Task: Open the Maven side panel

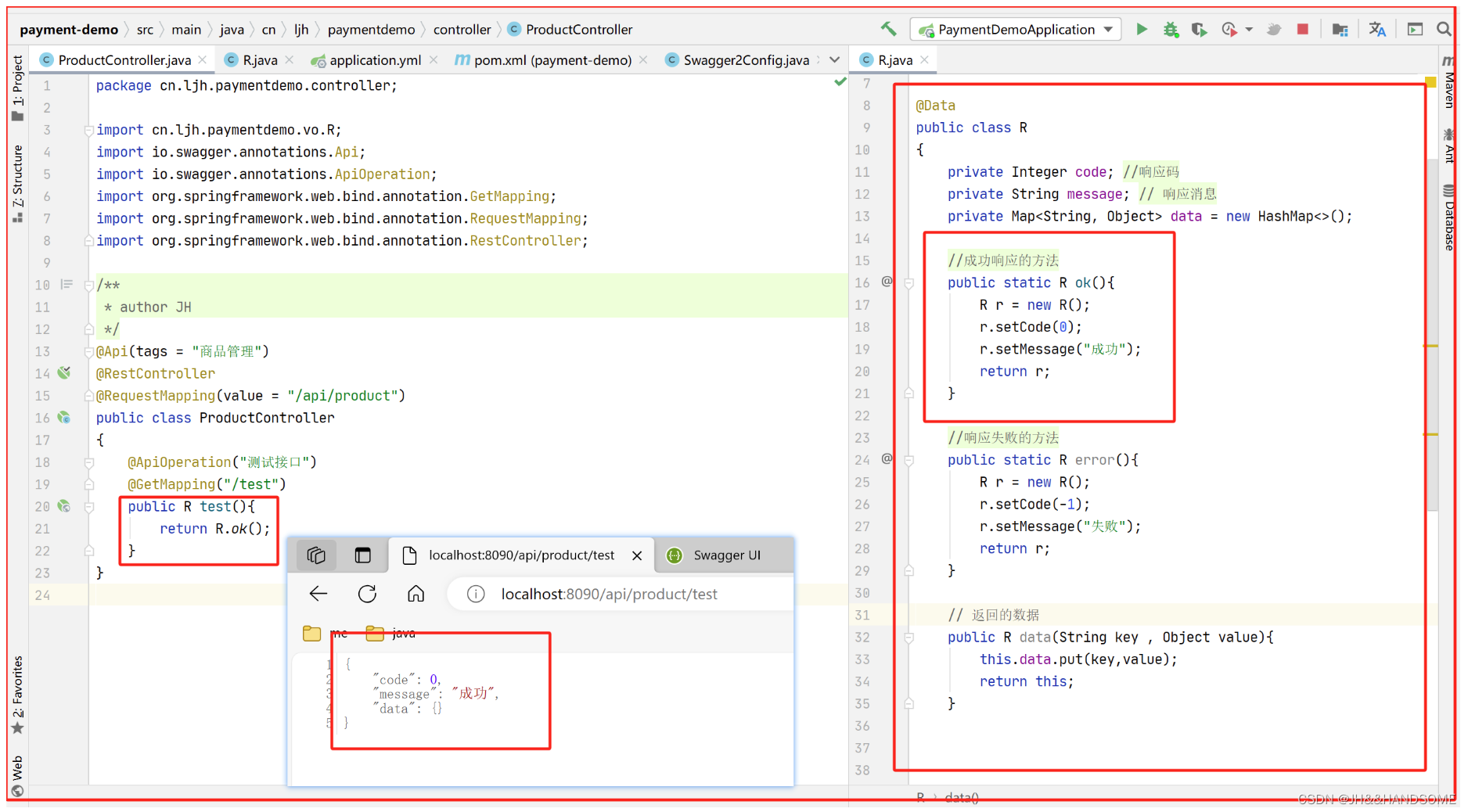Action: (x=1449, y=81)
